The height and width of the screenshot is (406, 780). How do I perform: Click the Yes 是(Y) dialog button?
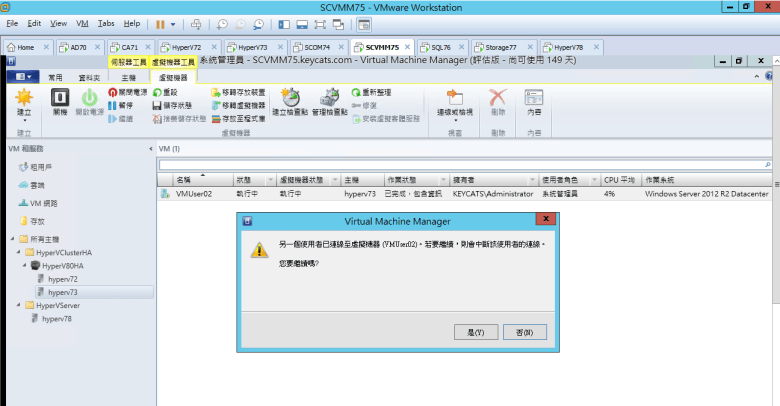tap(476, 332)
